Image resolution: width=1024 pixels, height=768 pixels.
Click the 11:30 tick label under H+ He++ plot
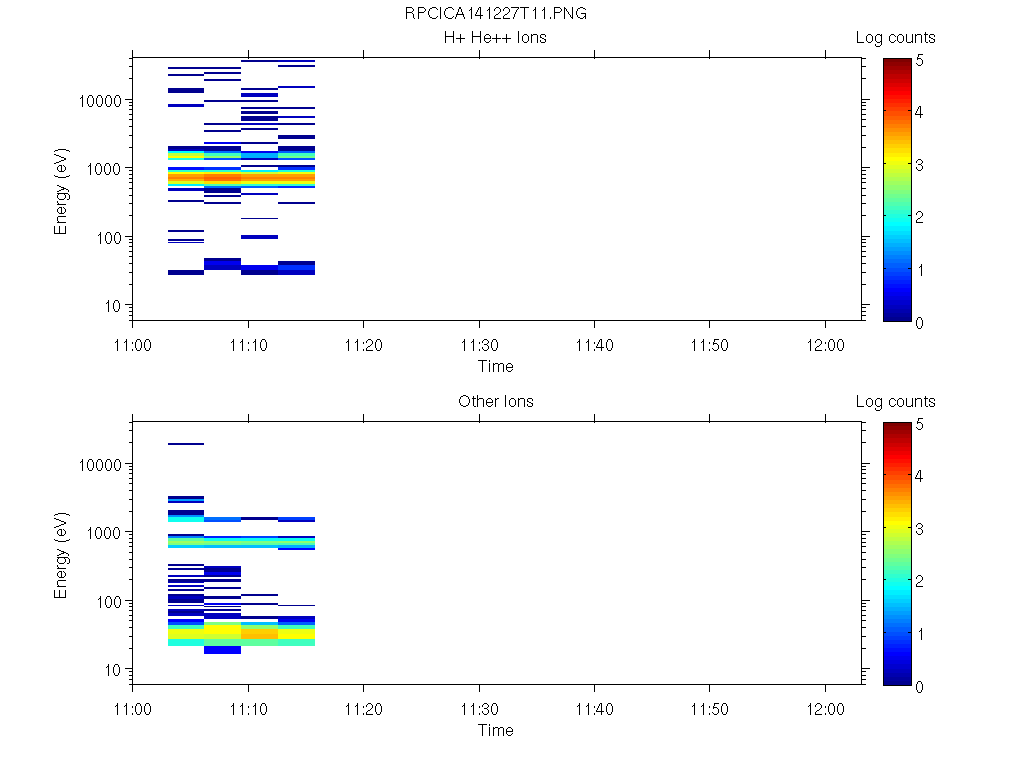tap(479, 345)
